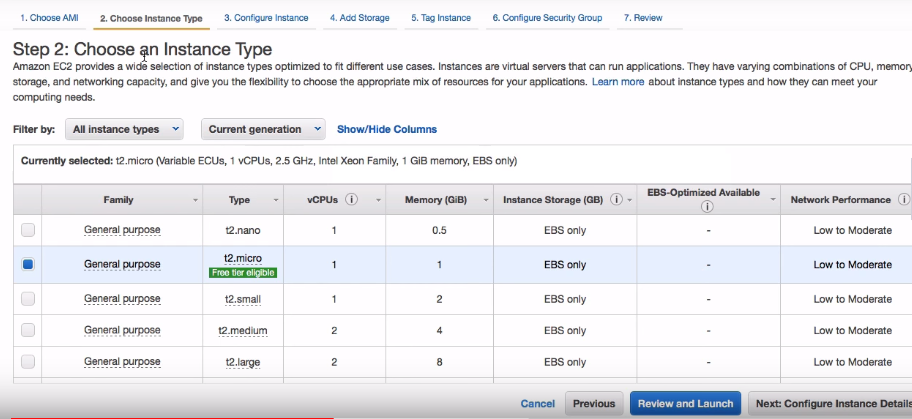Uncheck the selected t2.micro checkbox
912x419 pixels.
click(28, 265)
